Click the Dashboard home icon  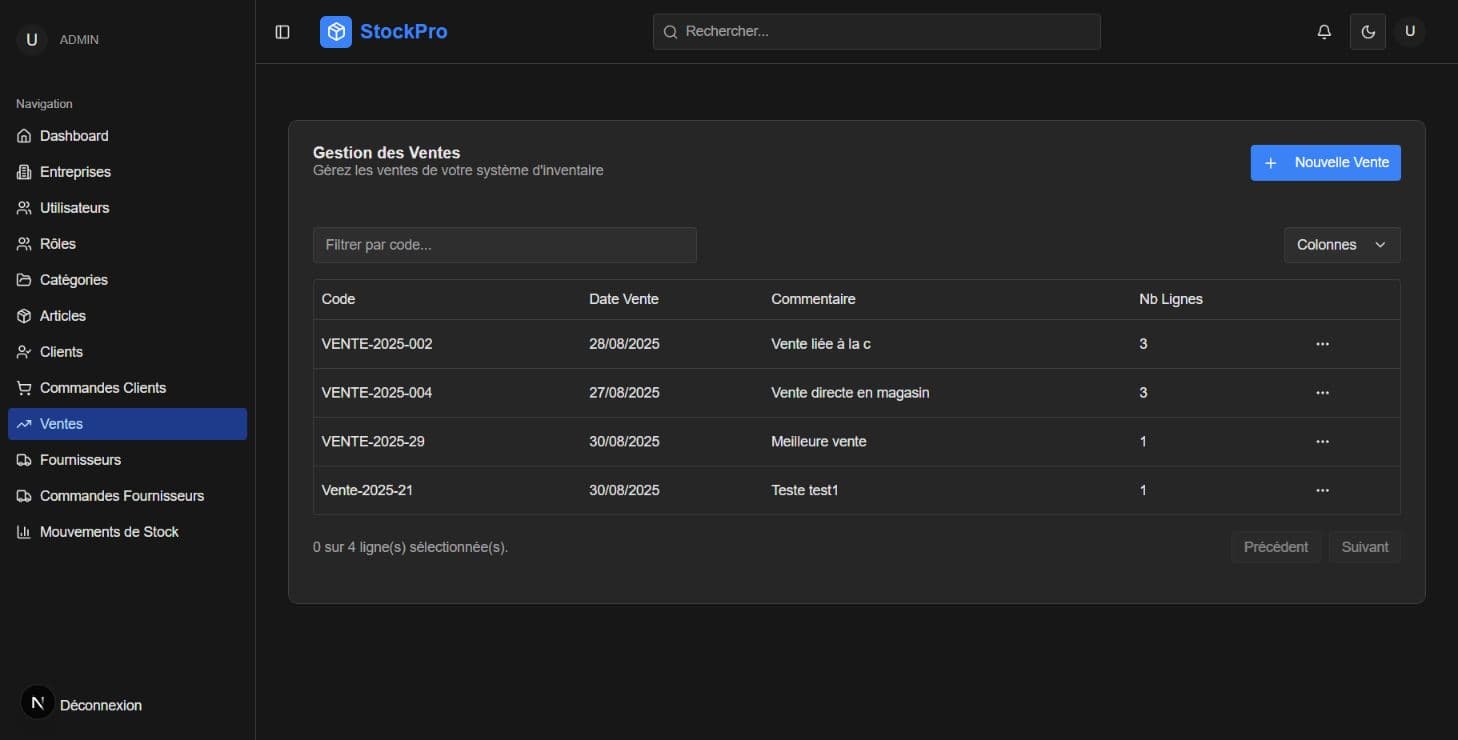[x=24, y=136]
